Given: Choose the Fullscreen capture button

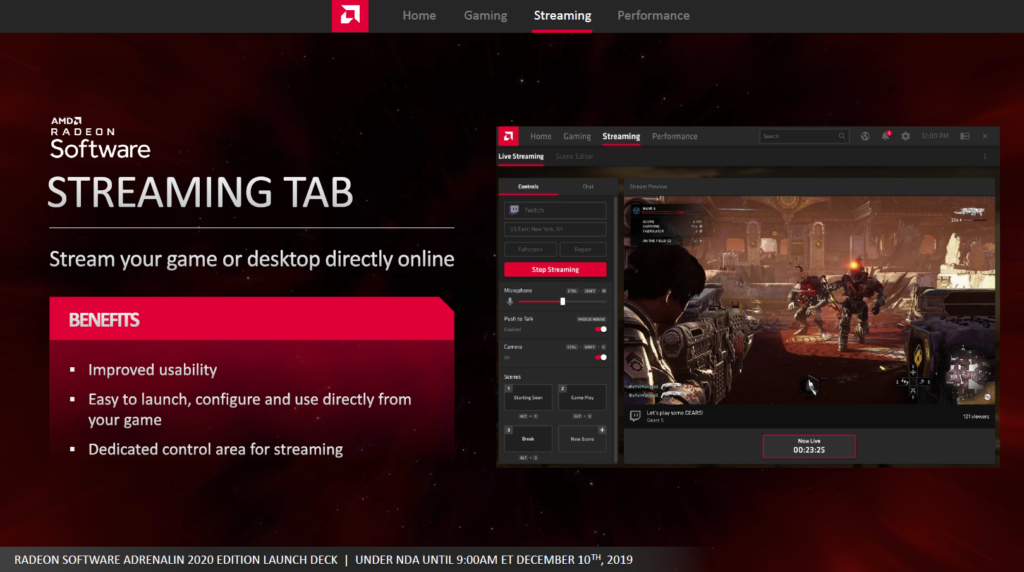Looking at the screenshot, I should click(530, 249).
